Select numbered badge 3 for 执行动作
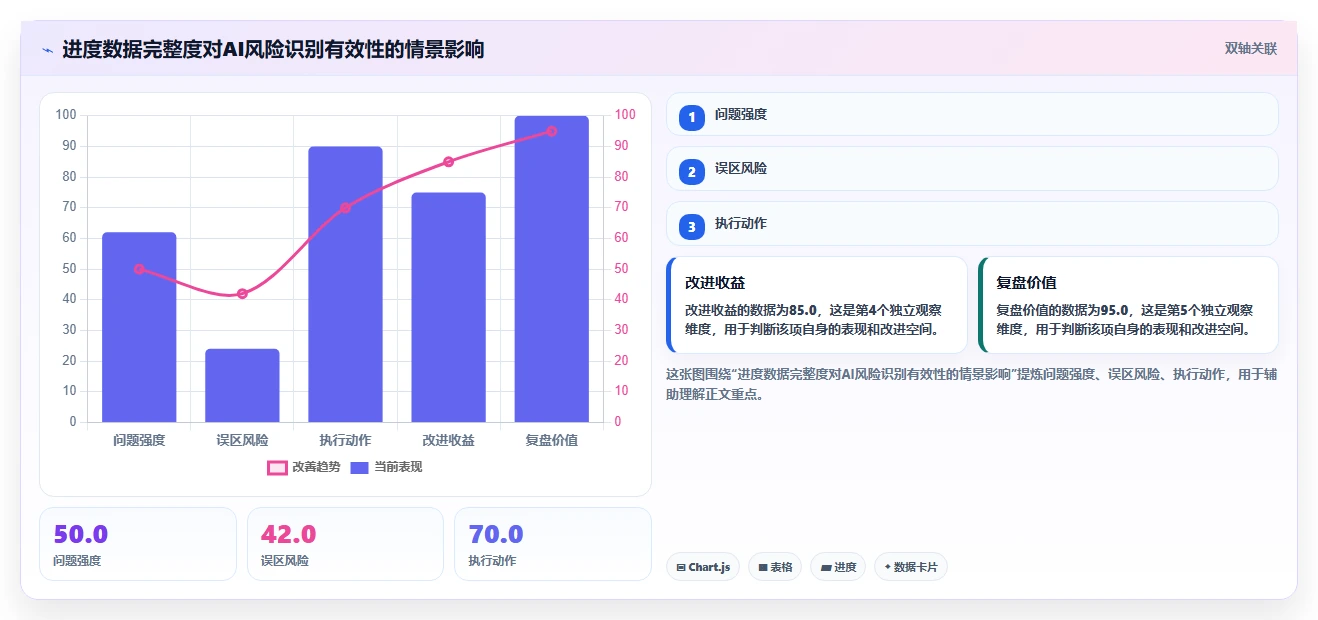The height and width of the screenshot is (620, 1318). [691, 226]
